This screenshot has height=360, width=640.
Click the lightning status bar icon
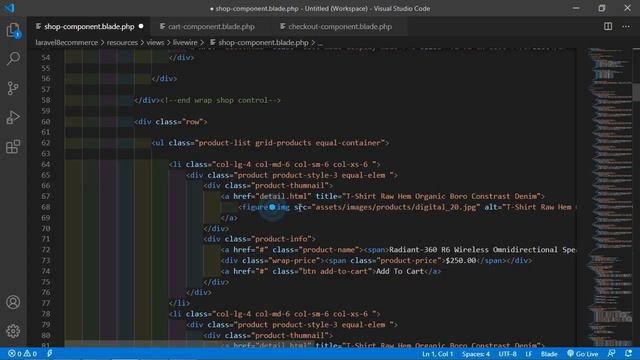(x=49, y=353)
